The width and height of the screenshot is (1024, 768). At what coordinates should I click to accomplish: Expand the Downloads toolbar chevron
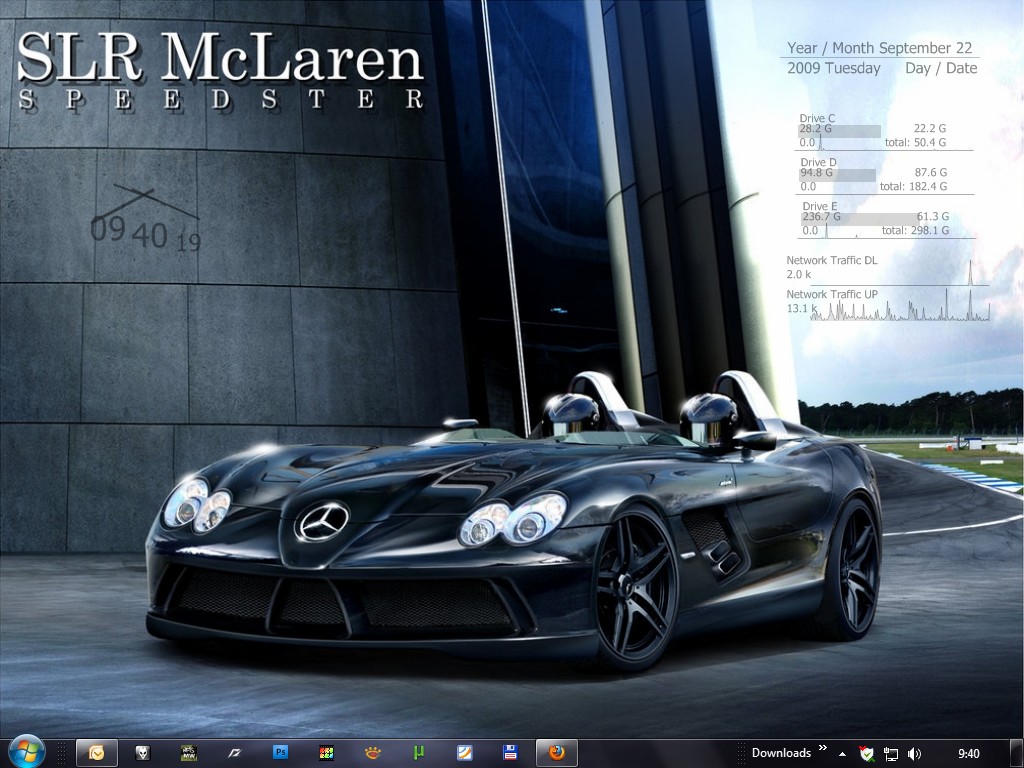pyautogui.click(x=823, y=748)
